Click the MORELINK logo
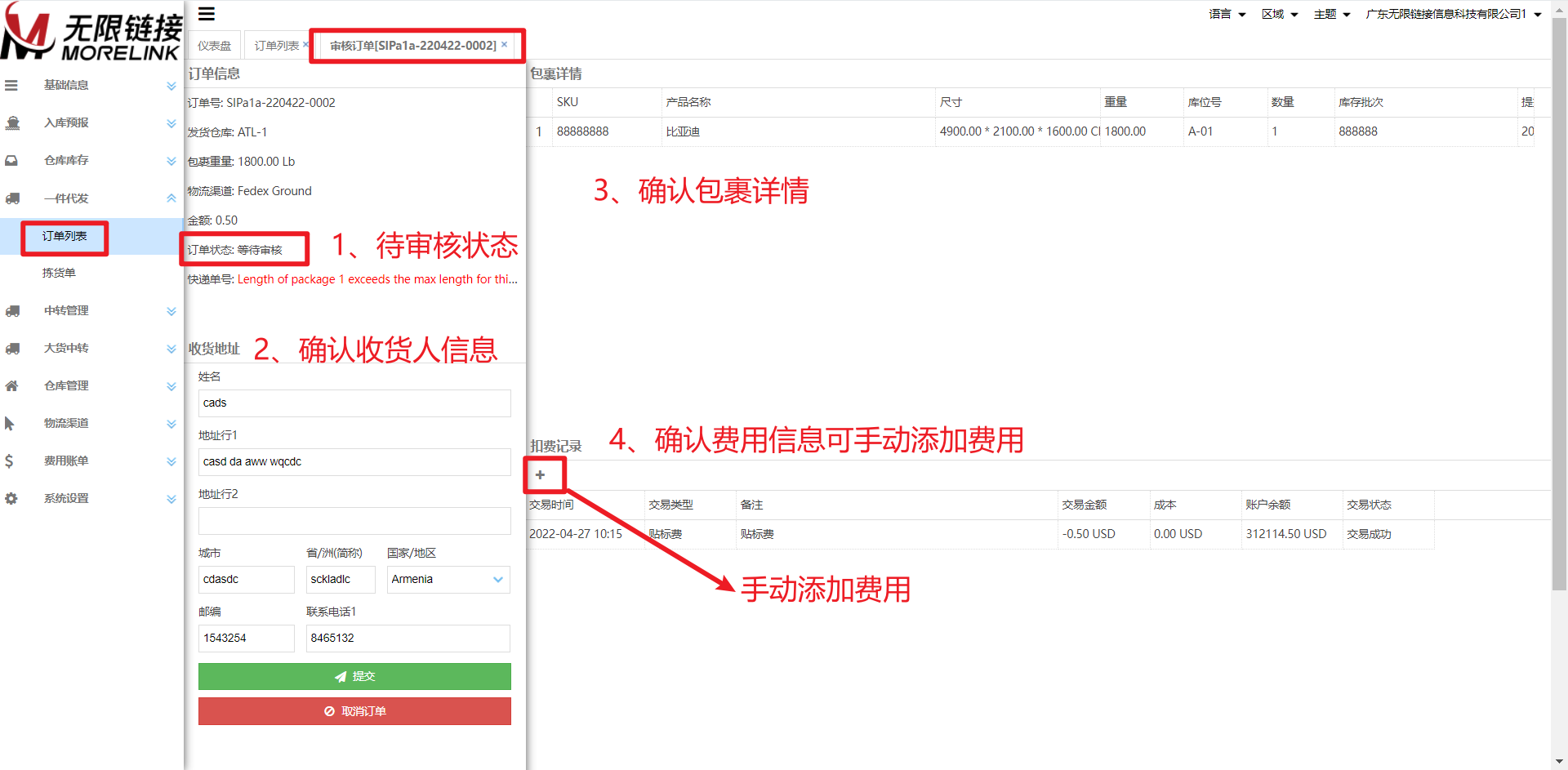Image resolution: width=1568 pixels, height=770 pixels. [x=91, y=33]
